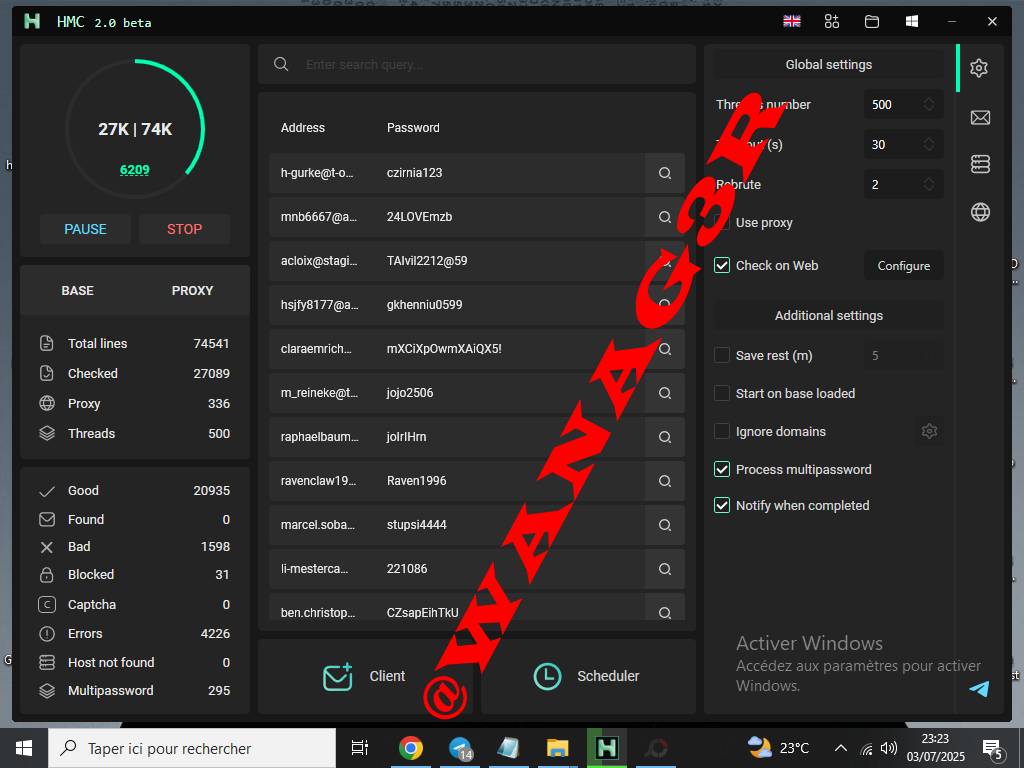Image resolution: width=1024 pixels, height=768 pixels.
Task: Click the Total lines value 74541
Action: [212, 344]
